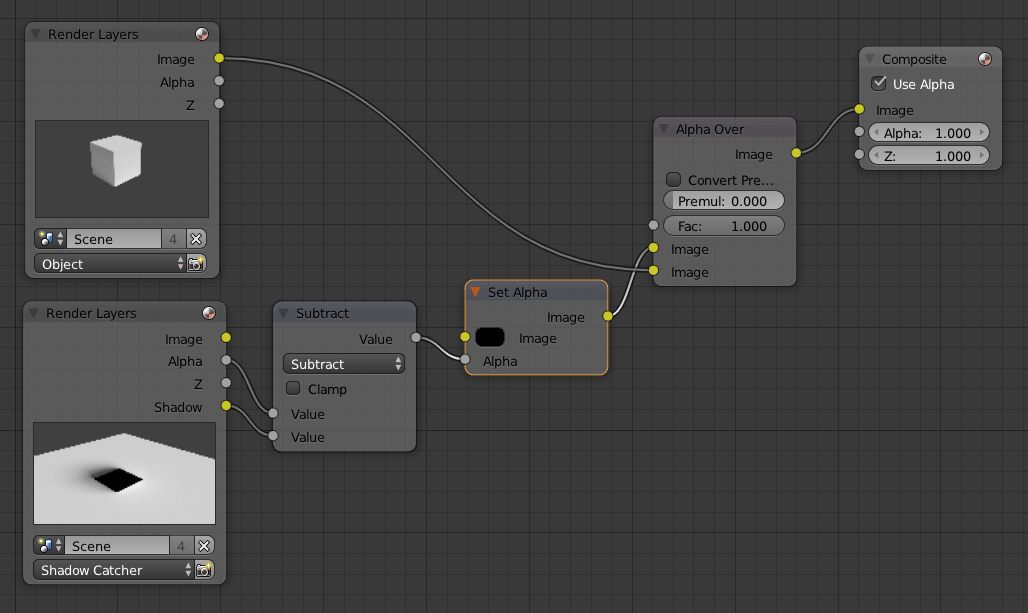Enable Use Alpha on the Composite node
Viewport: 1028px width, 613px height.
click(x=881, y=84)
